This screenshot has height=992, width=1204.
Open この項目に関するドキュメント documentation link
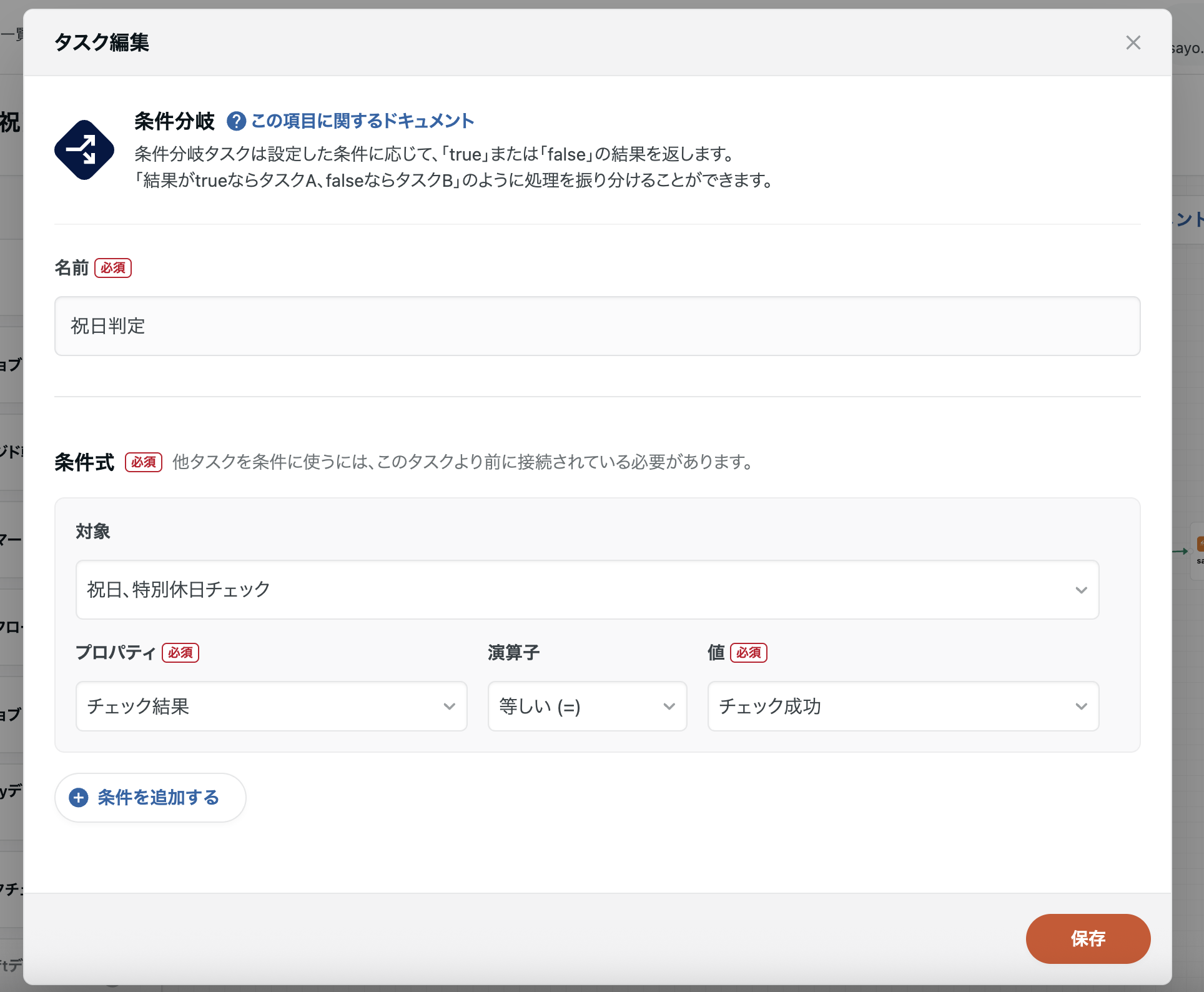(362, 121)
